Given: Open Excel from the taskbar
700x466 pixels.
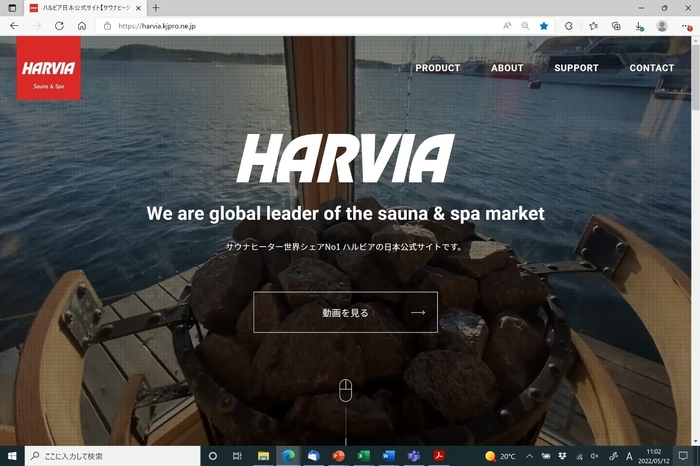Looking at the screenshot, I should click(x=363, y=456).
